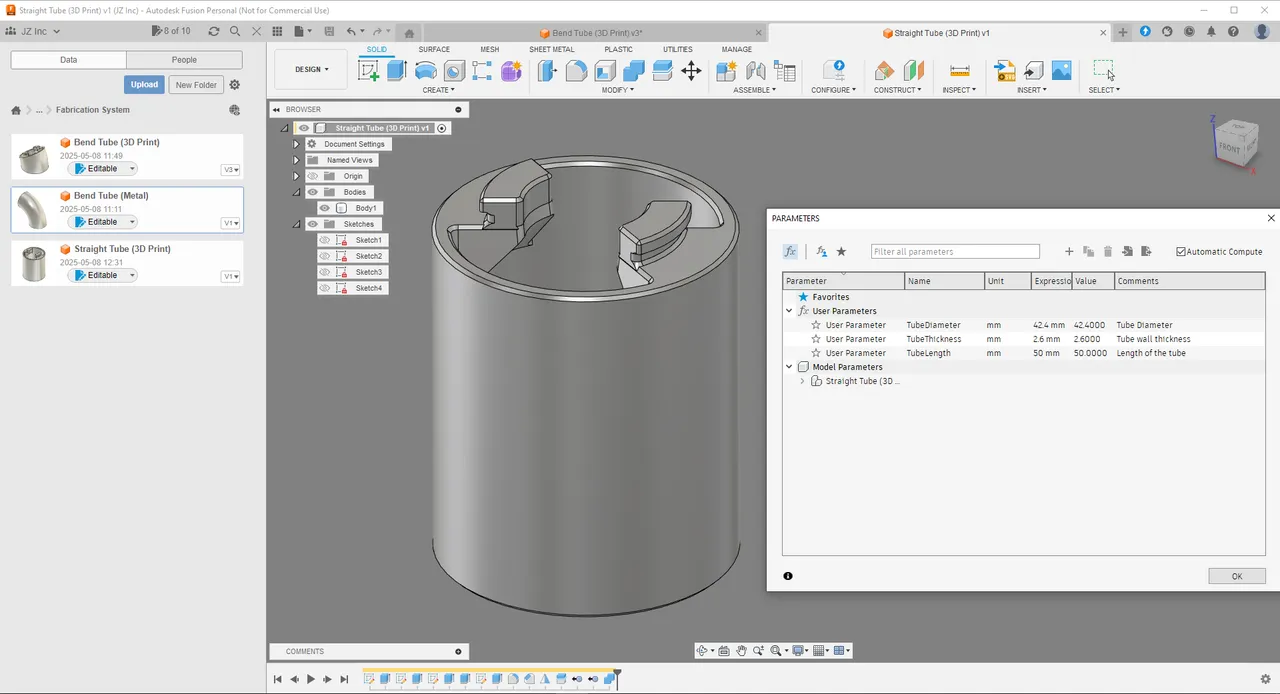The image size is (1280, 694).
Task: Show Sketch1 using its eye icon
Action: coord(325,240)
